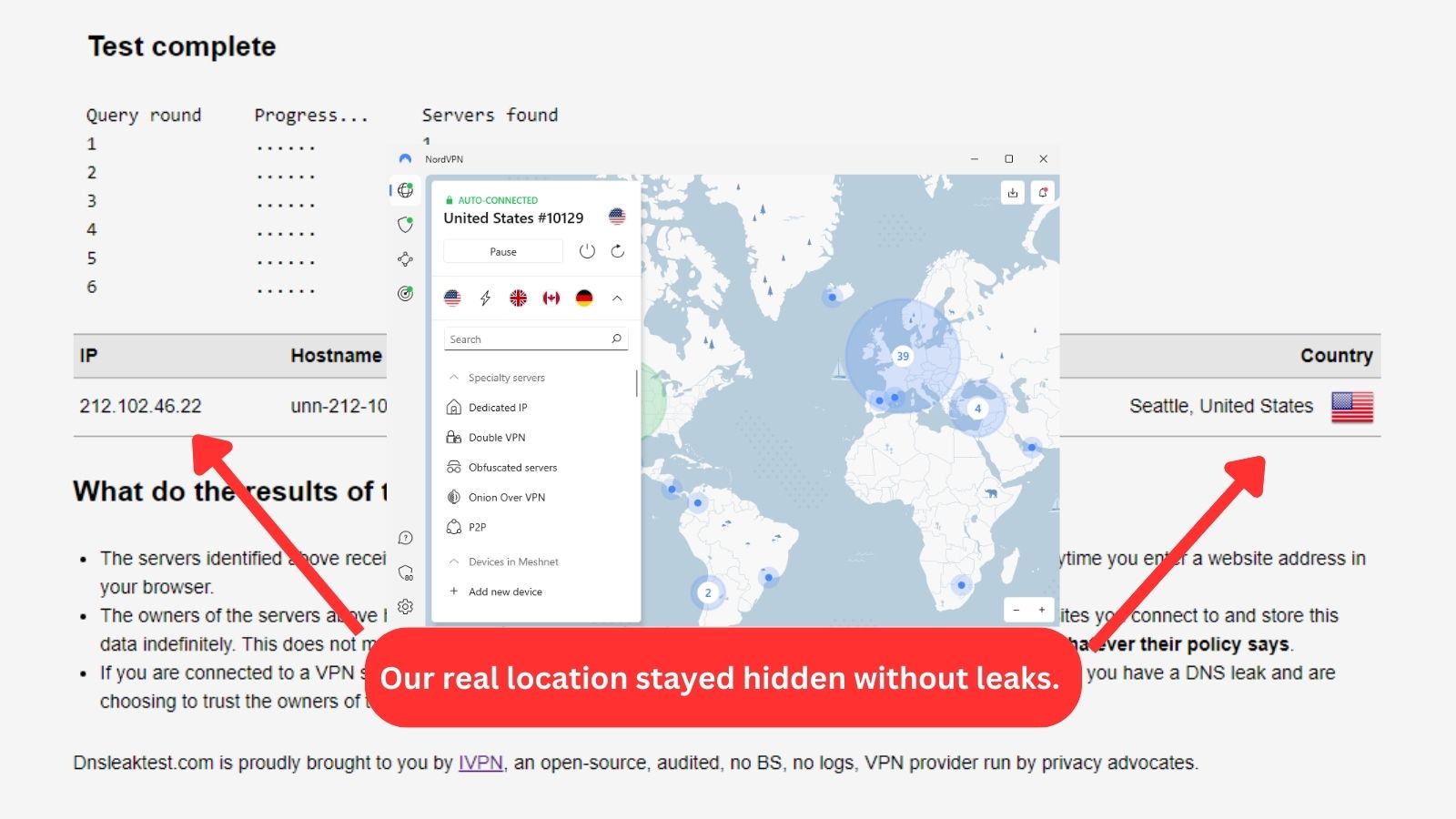Pause the VPN connection
The height and width of the screenshot is (819, 1456).
503,251
